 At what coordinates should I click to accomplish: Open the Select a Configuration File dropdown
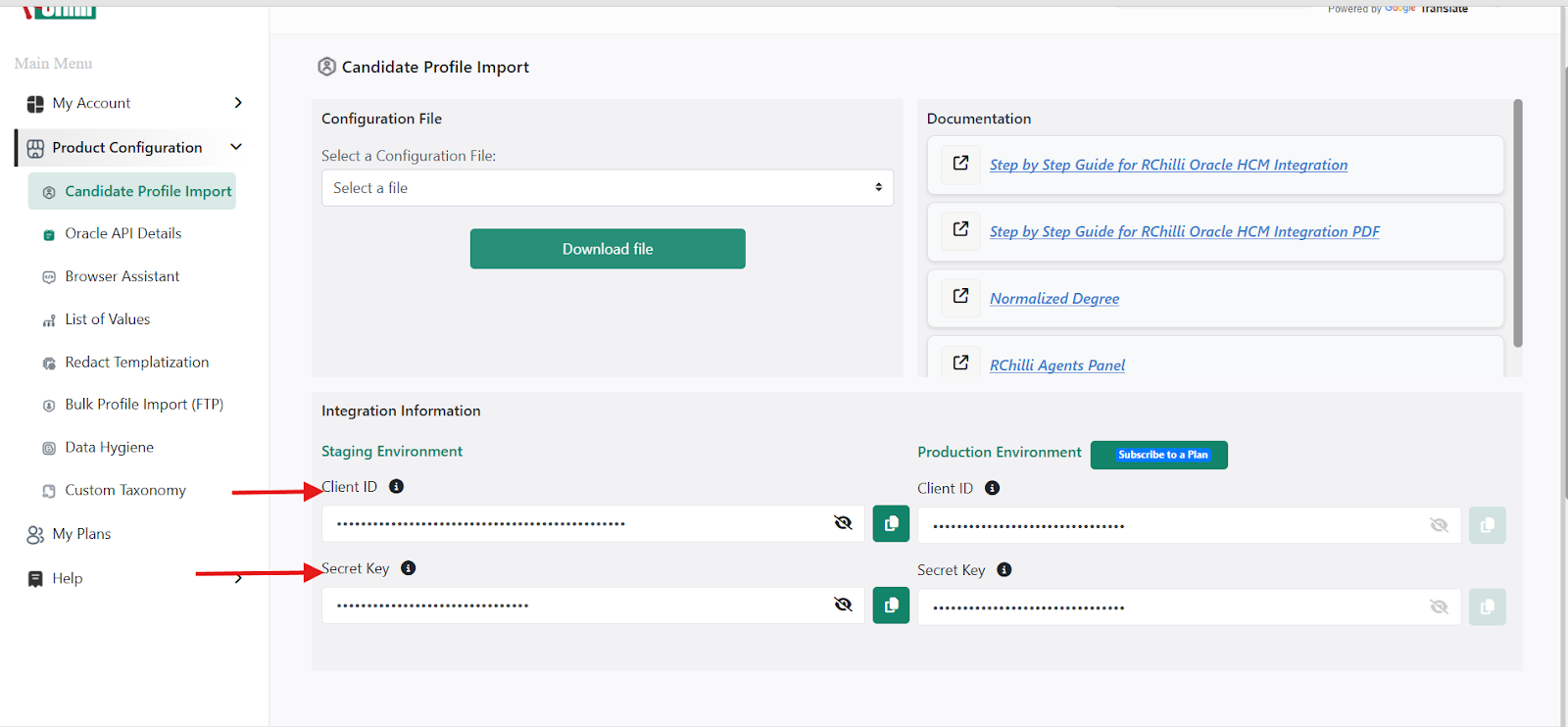tap(607, 188)
